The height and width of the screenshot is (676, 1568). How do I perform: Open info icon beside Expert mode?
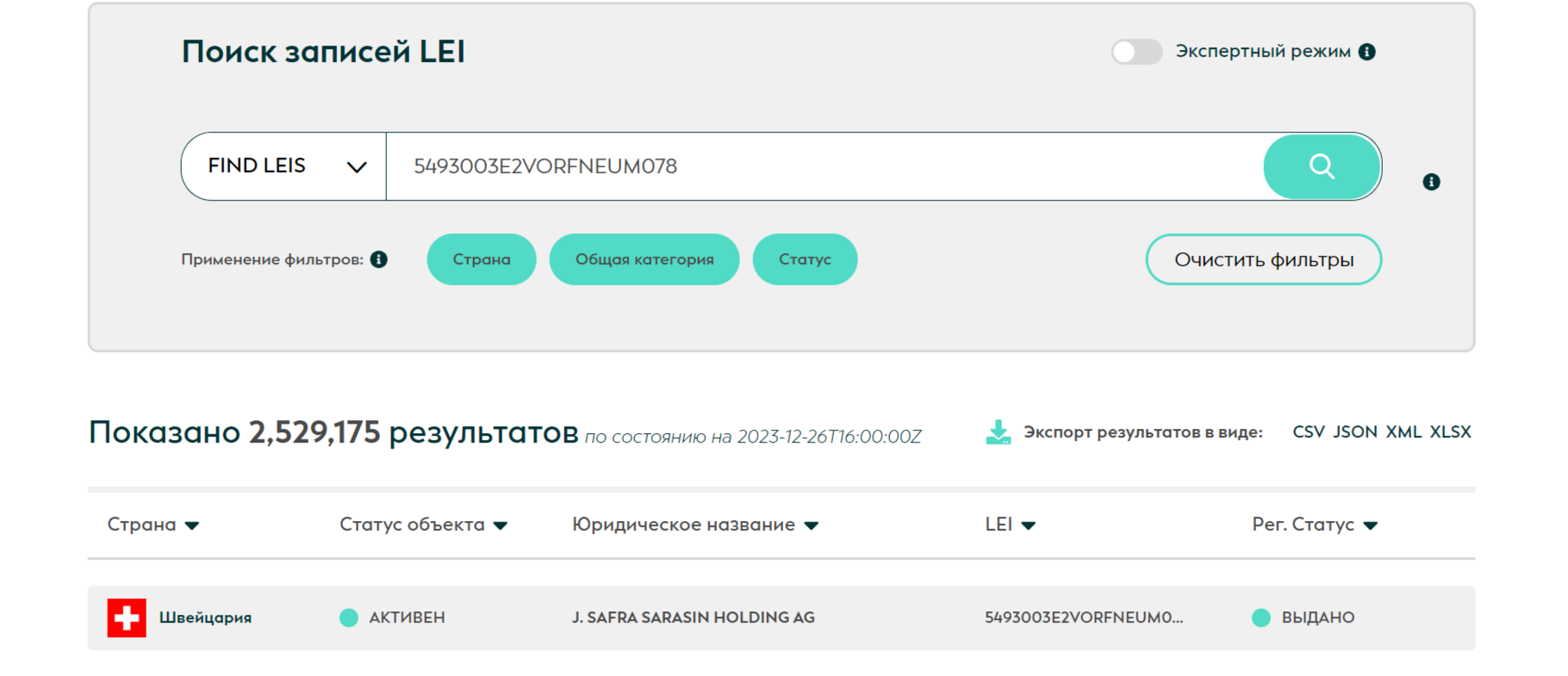click(1367, 52)
